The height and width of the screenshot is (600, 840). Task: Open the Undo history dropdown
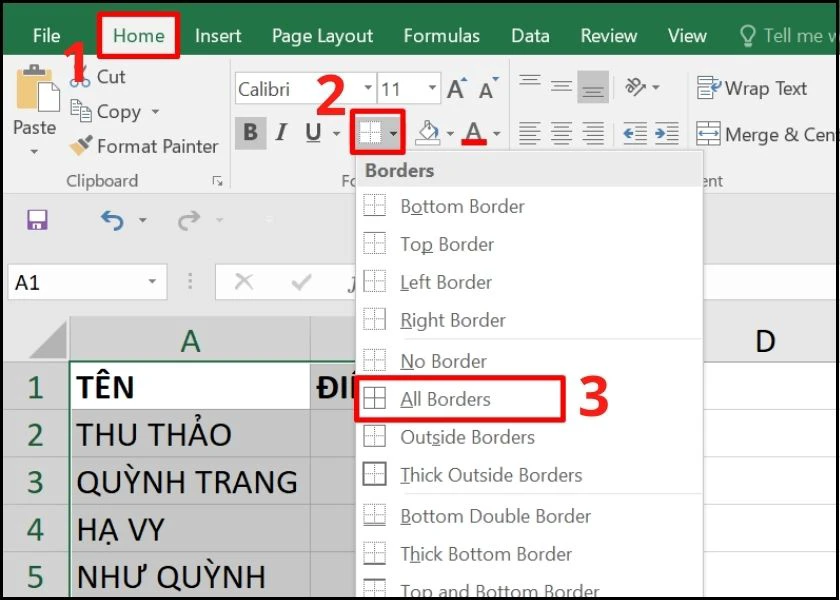click(x=142, y=220)
